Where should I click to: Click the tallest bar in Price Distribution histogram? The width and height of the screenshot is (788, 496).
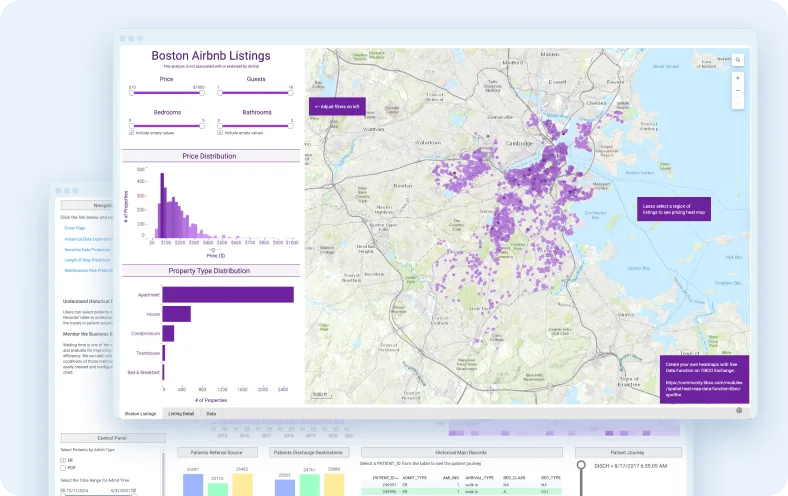point(162,206)
